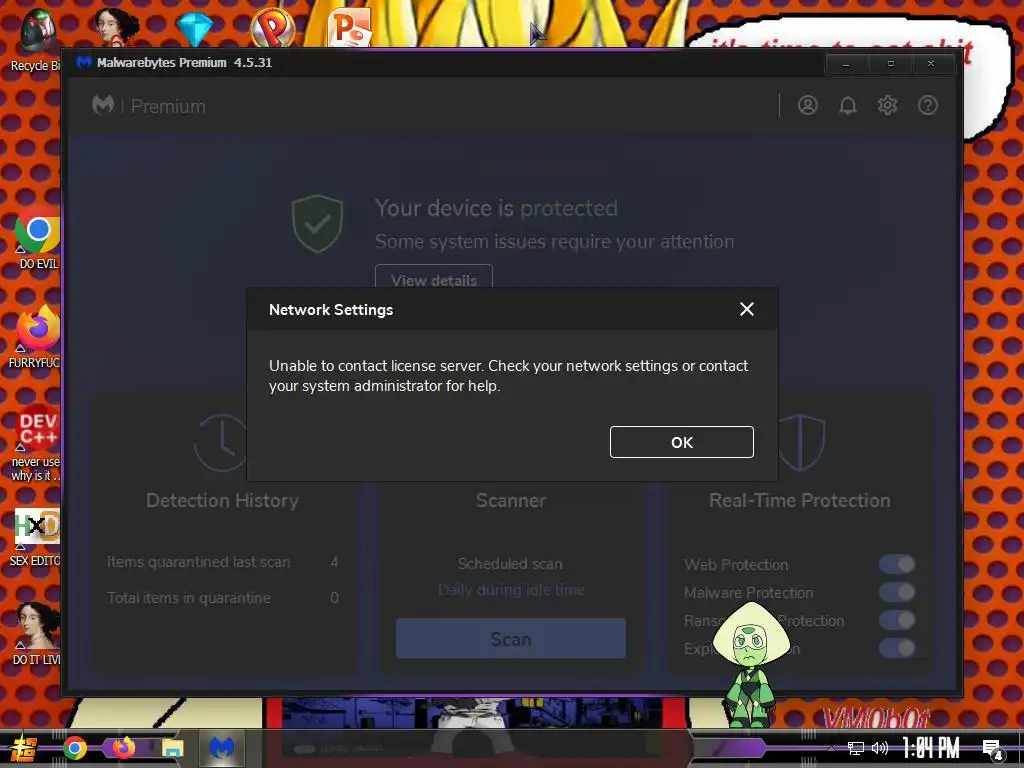Viewport: 1024px width, 768px height.
Task: Open the PowerPoint desktop icon
Action: 350,27
